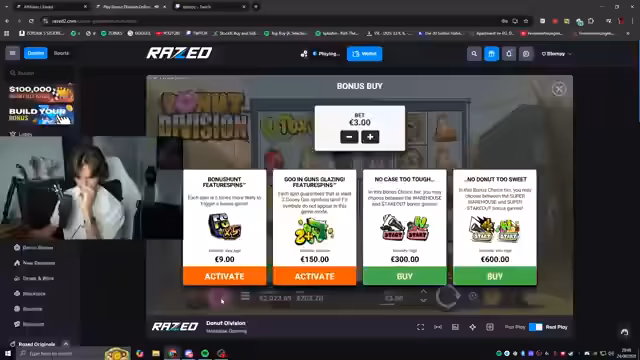Image resolution: width=640 pixels, height=360 pixels.
Task: Open the rewards gift icon in header
Action: [491, 53]
